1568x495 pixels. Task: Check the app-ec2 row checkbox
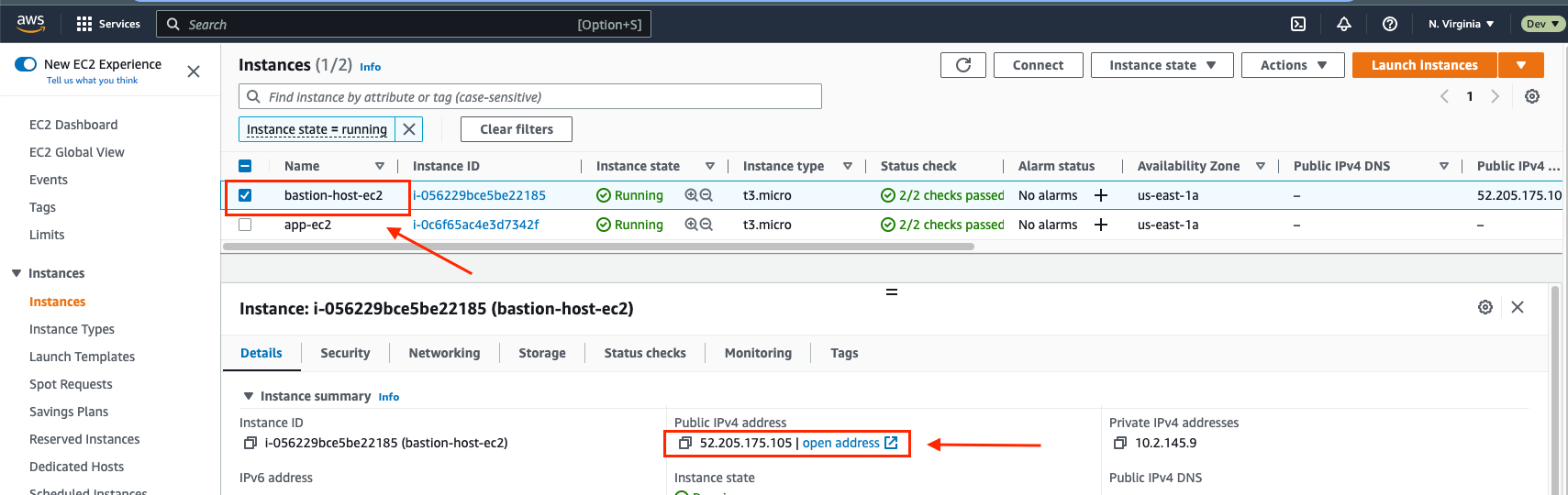tap(245, 225)
